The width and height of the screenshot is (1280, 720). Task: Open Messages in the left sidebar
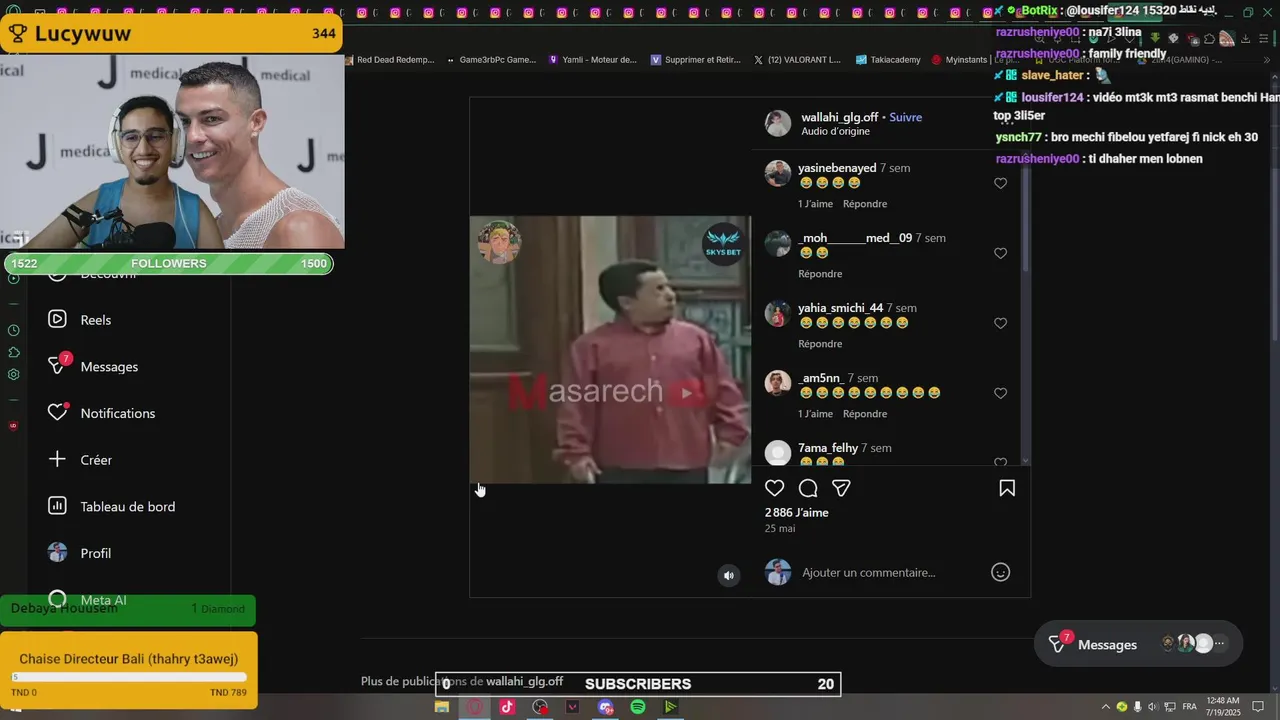(93, 366)
